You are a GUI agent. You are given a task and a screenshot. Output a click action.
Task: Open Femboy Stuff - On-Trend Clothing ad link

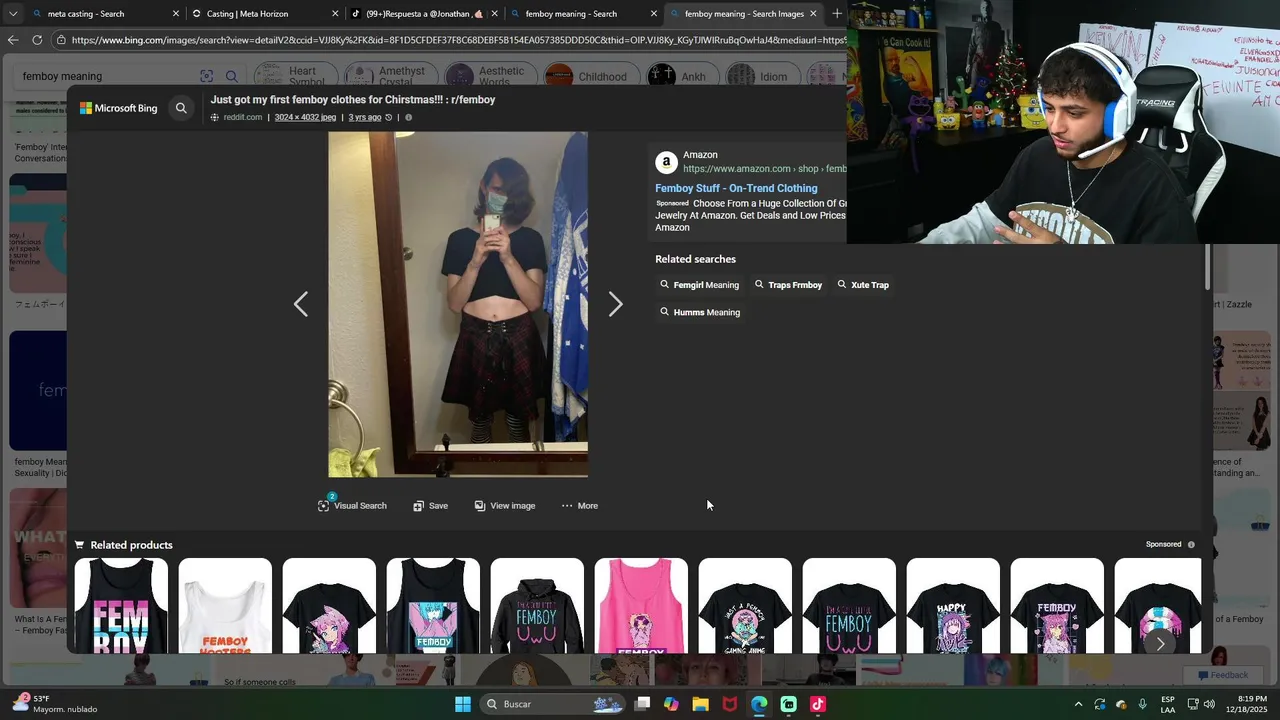pyautogui.click(x=736, y=188)
